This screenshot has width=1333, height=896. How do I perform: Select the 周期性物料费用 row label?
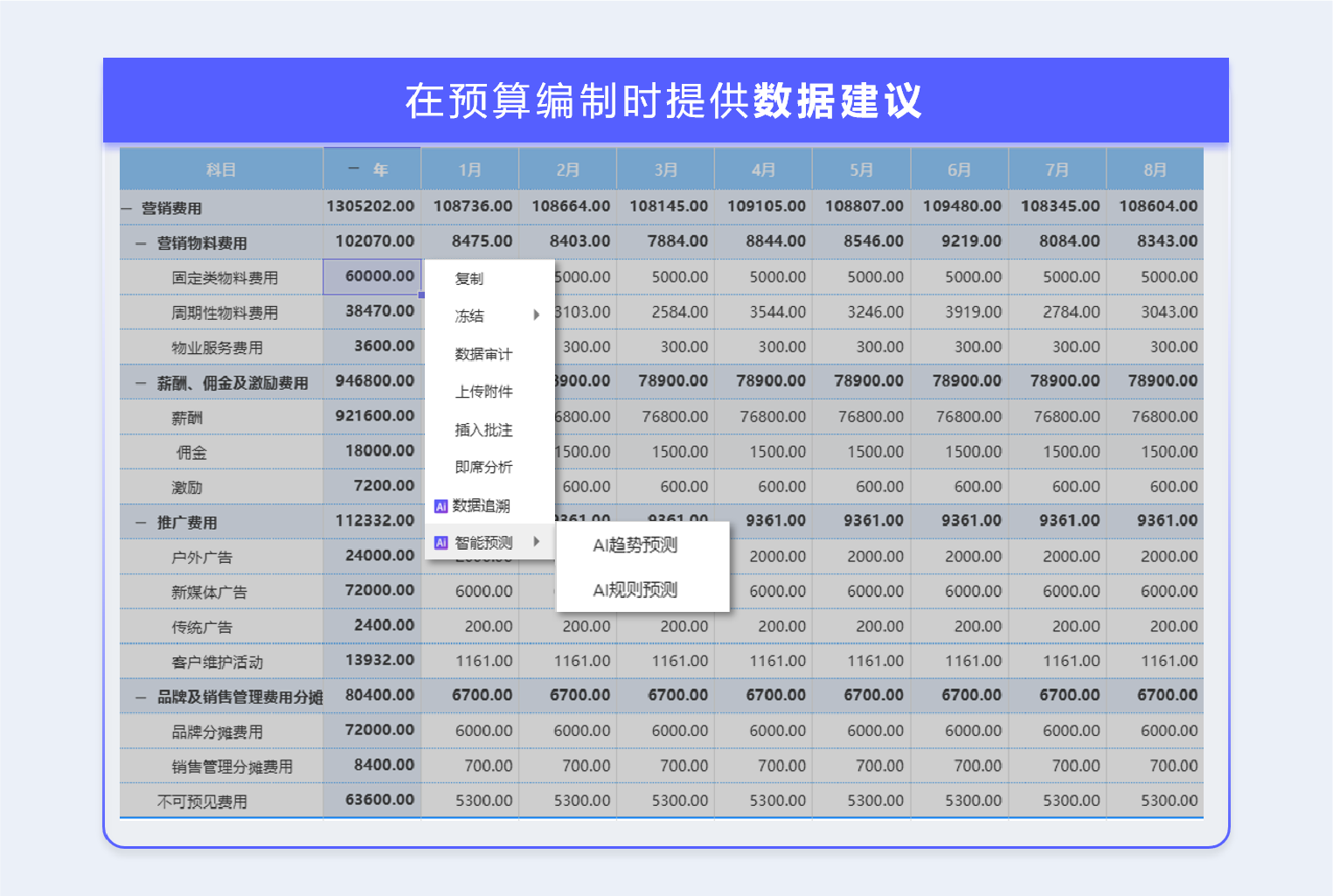(x=225, y=313)
